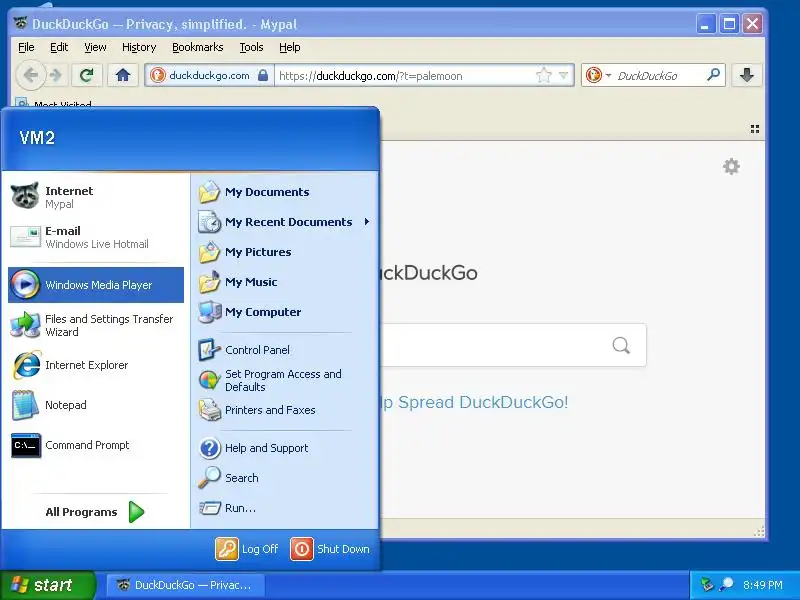Launch E-mail Windows Live Hotmail
Viewport: 800px width, 600px height.
pos(95,237)
